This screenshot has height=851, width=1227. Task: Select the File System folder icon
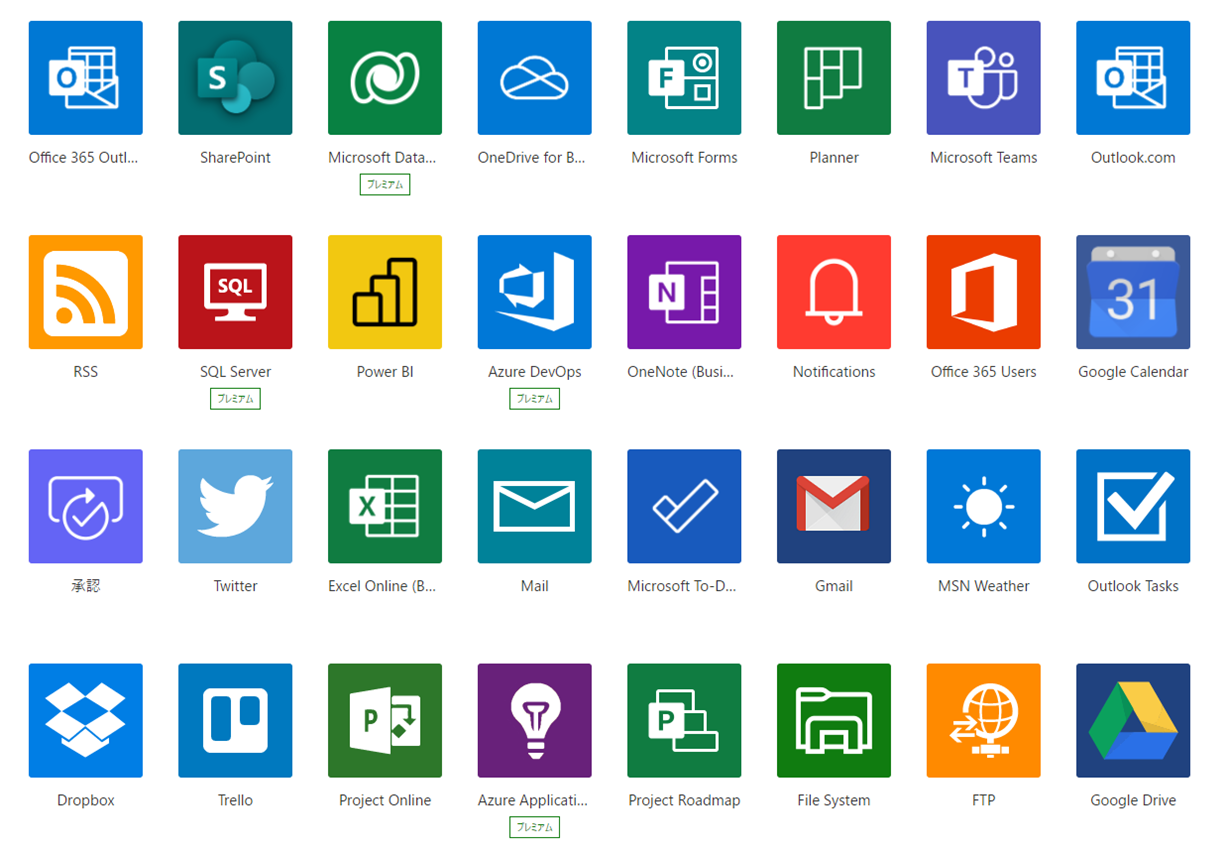point(834,720)
